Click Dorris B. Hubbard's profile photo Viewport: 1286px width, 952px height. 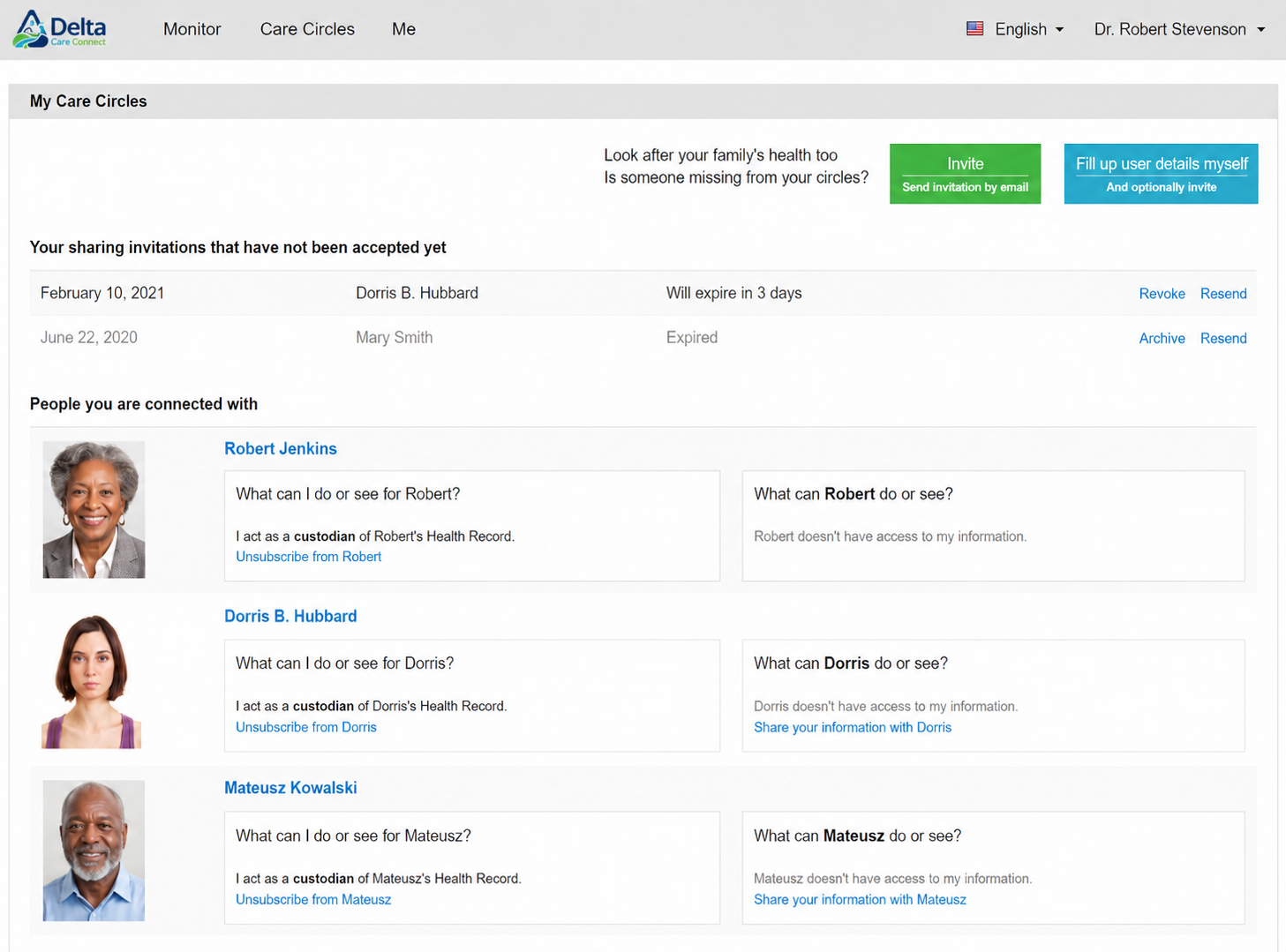pyautogui.click(x=92, y=681)
